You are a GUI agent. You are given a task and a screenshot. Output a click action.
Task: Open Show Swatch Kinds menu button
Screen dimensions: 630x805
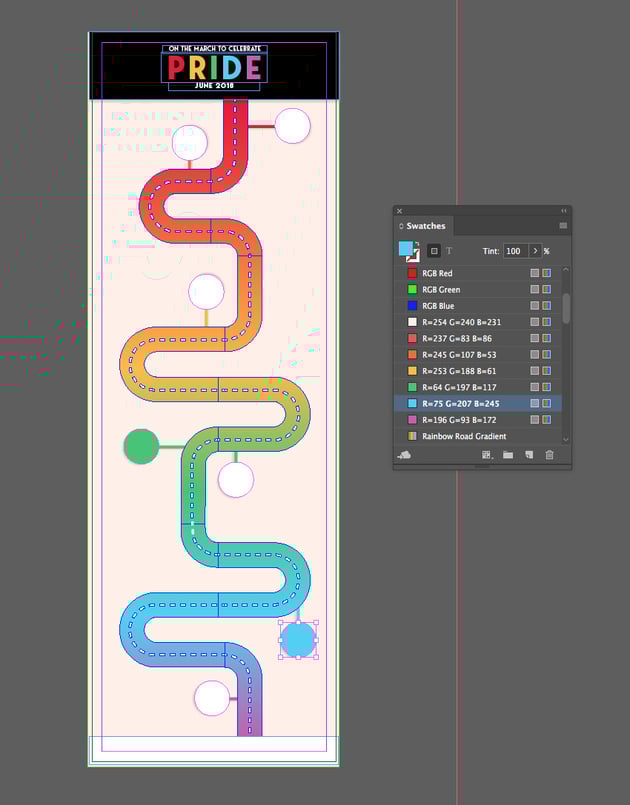pos(487,455)
